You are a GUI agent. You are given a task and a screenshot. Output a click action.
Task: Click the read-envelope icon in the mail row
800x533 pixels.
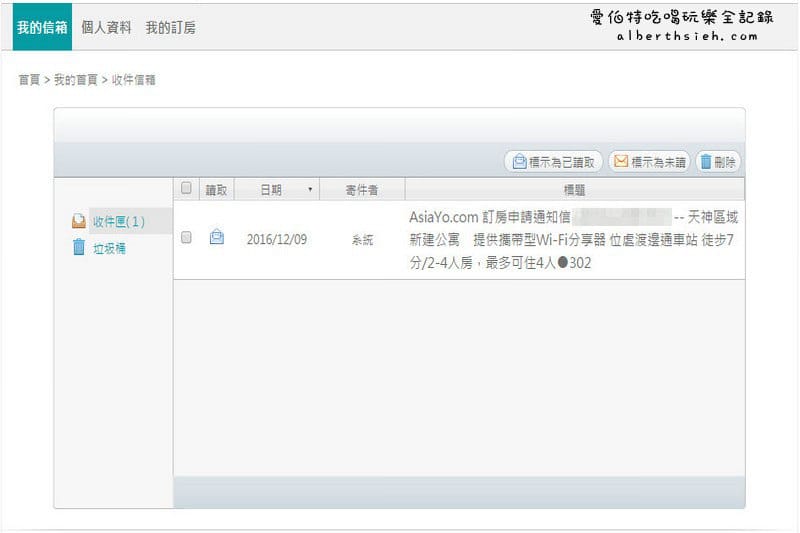[217, 237]
